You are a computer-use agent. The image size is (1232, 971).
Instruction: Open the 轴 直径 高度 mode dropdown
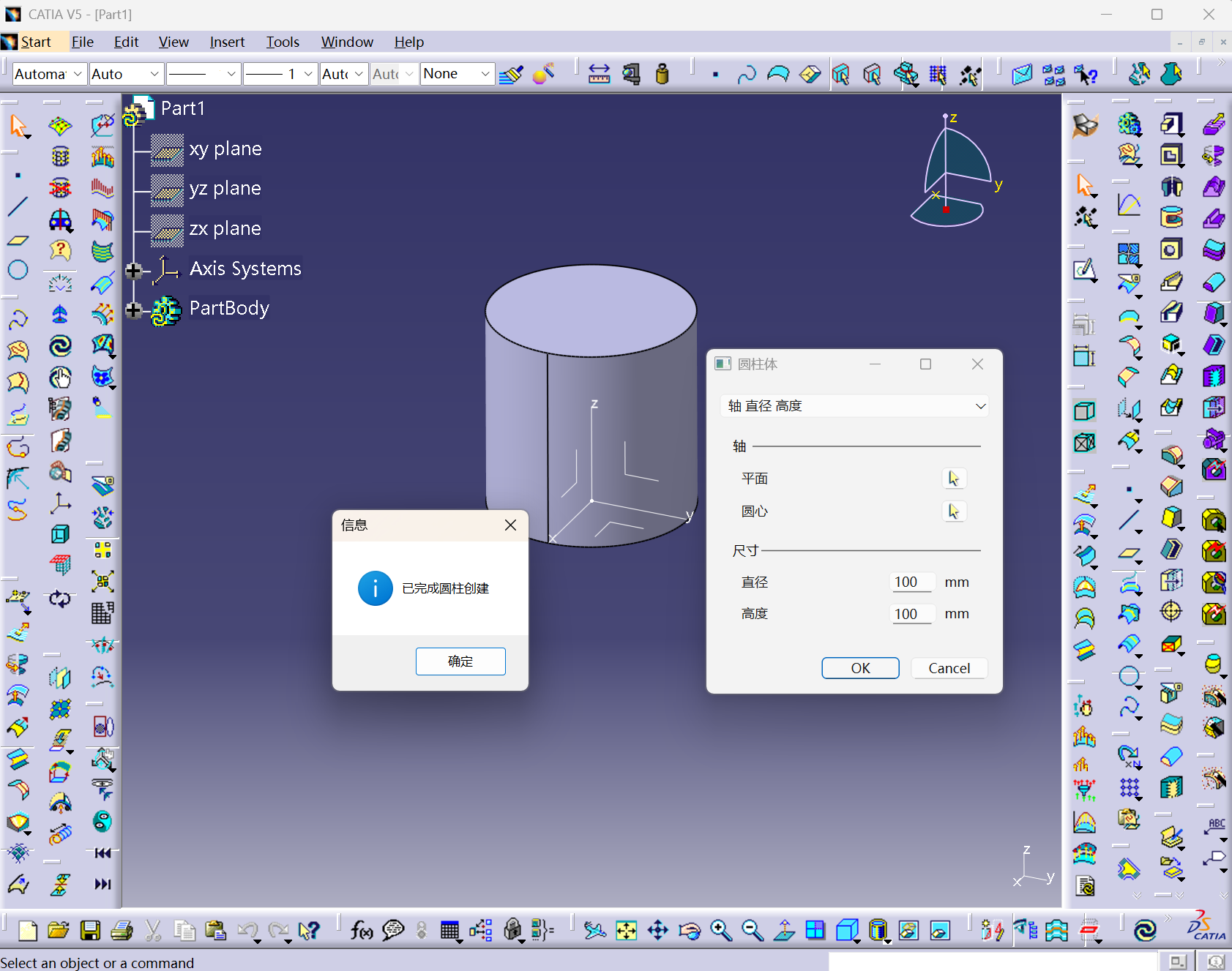click(x=854, y=406)
